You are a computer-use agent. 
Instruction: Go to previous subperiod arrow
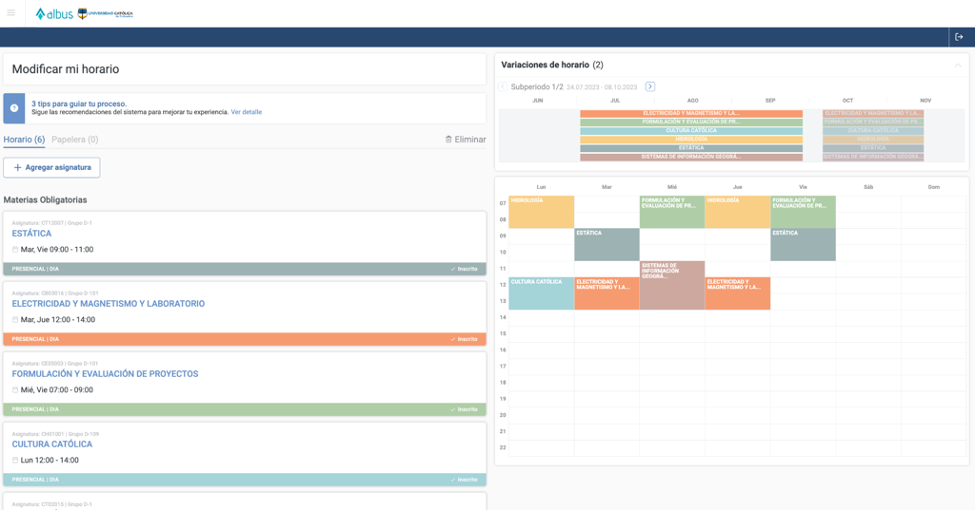pos(503,87)
